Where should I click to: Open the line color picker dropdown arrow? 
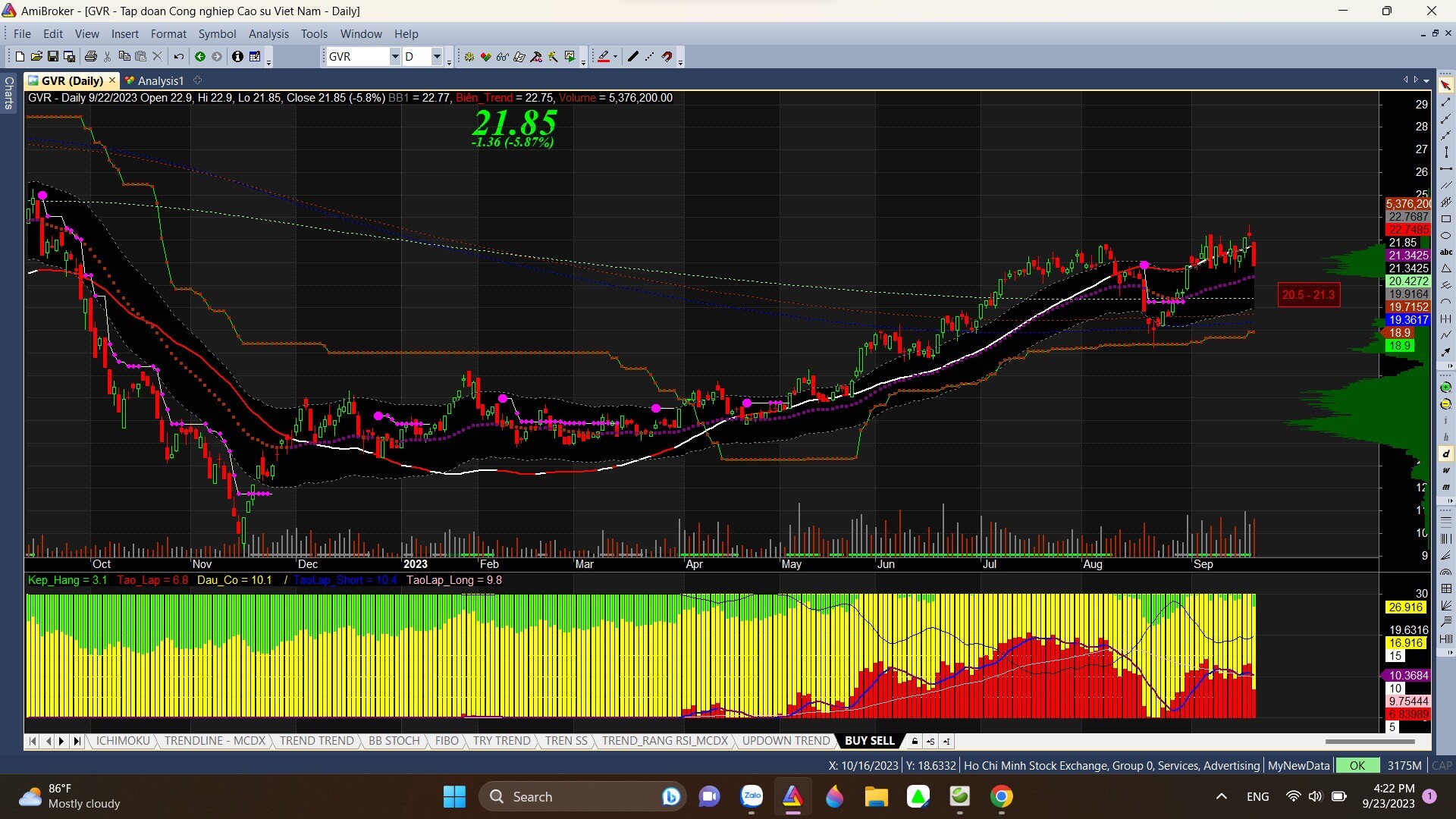tap(615, 57)
